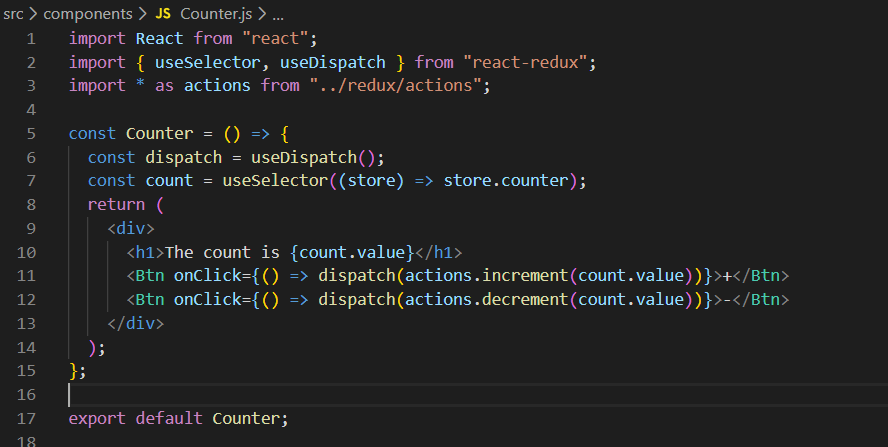The image size is (888, 447).
Task: Click the "react-redux" string
Action: [525, 62]
